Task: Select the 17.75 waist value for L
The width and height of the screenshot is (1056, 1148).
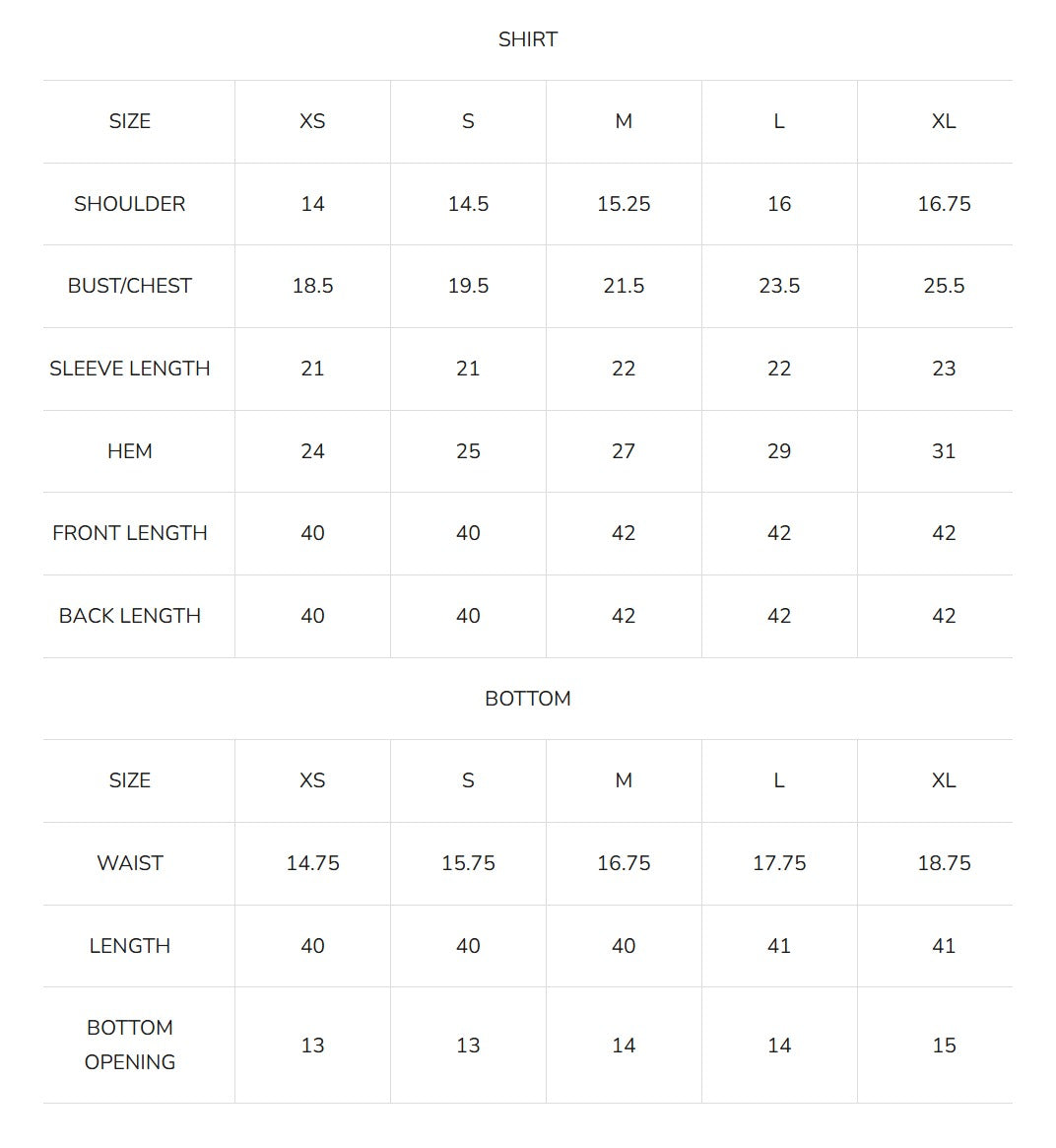Action: tap(778, 863)
